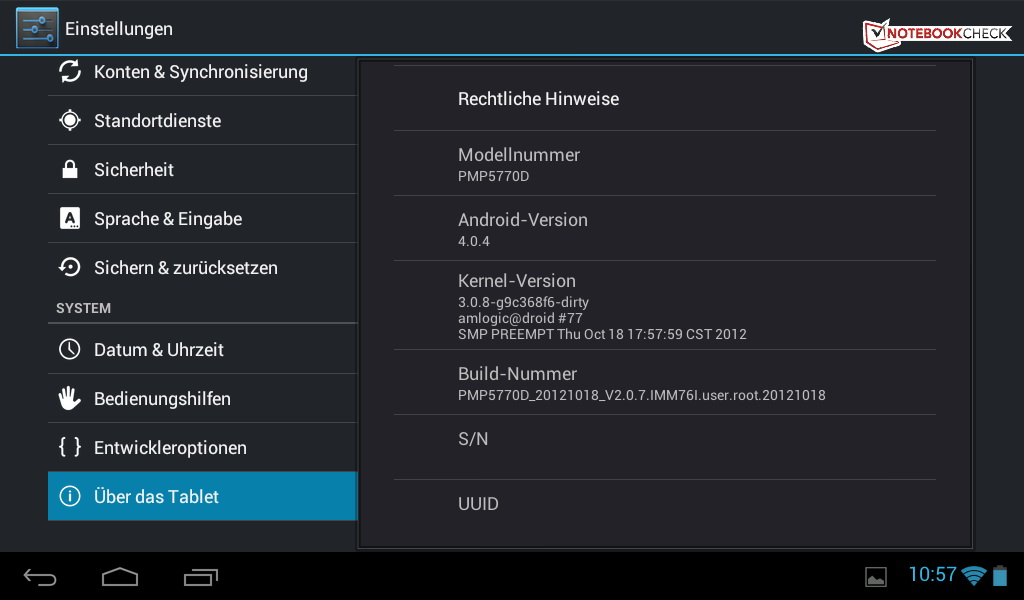Tap the clock showing 10:57
The width and height of the screenshot is (1024, 600).
(932, 575)
